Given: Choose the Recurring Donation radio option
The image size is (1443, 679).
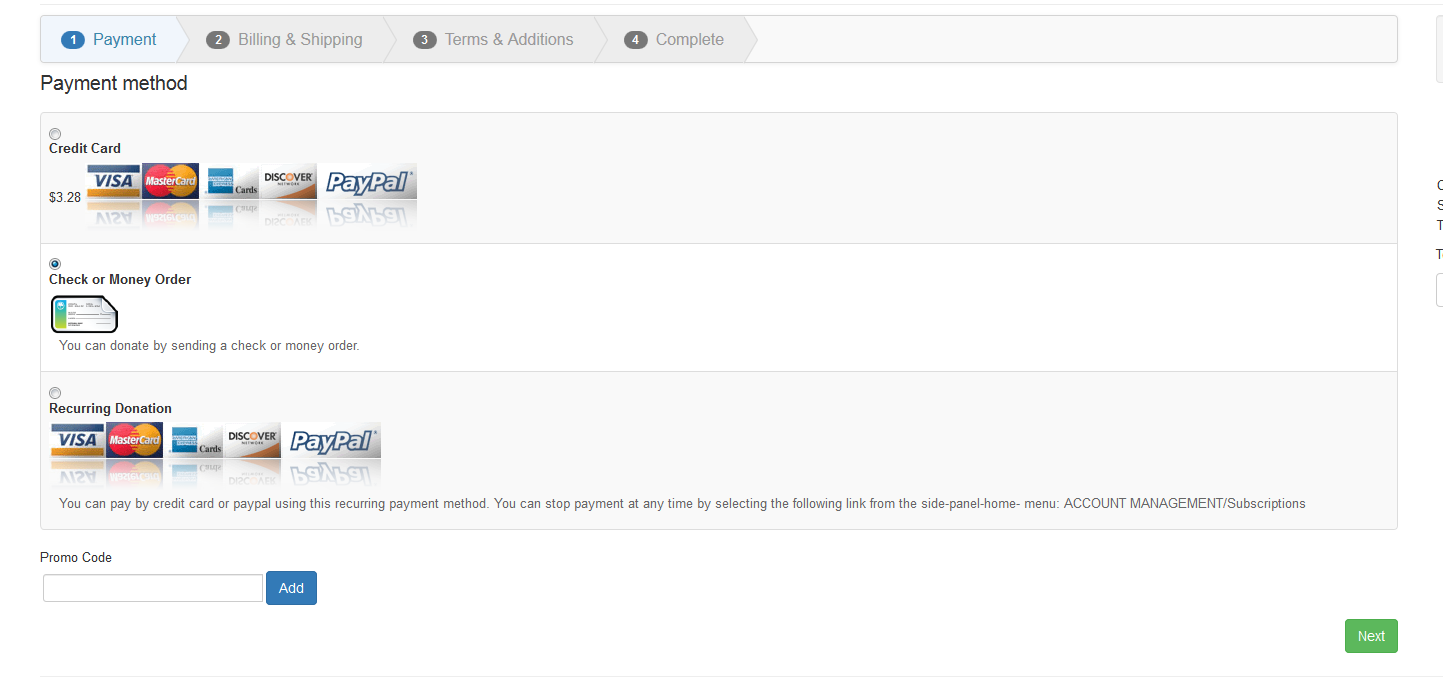Looking at the screenshot, I should [x=55, y=393].
